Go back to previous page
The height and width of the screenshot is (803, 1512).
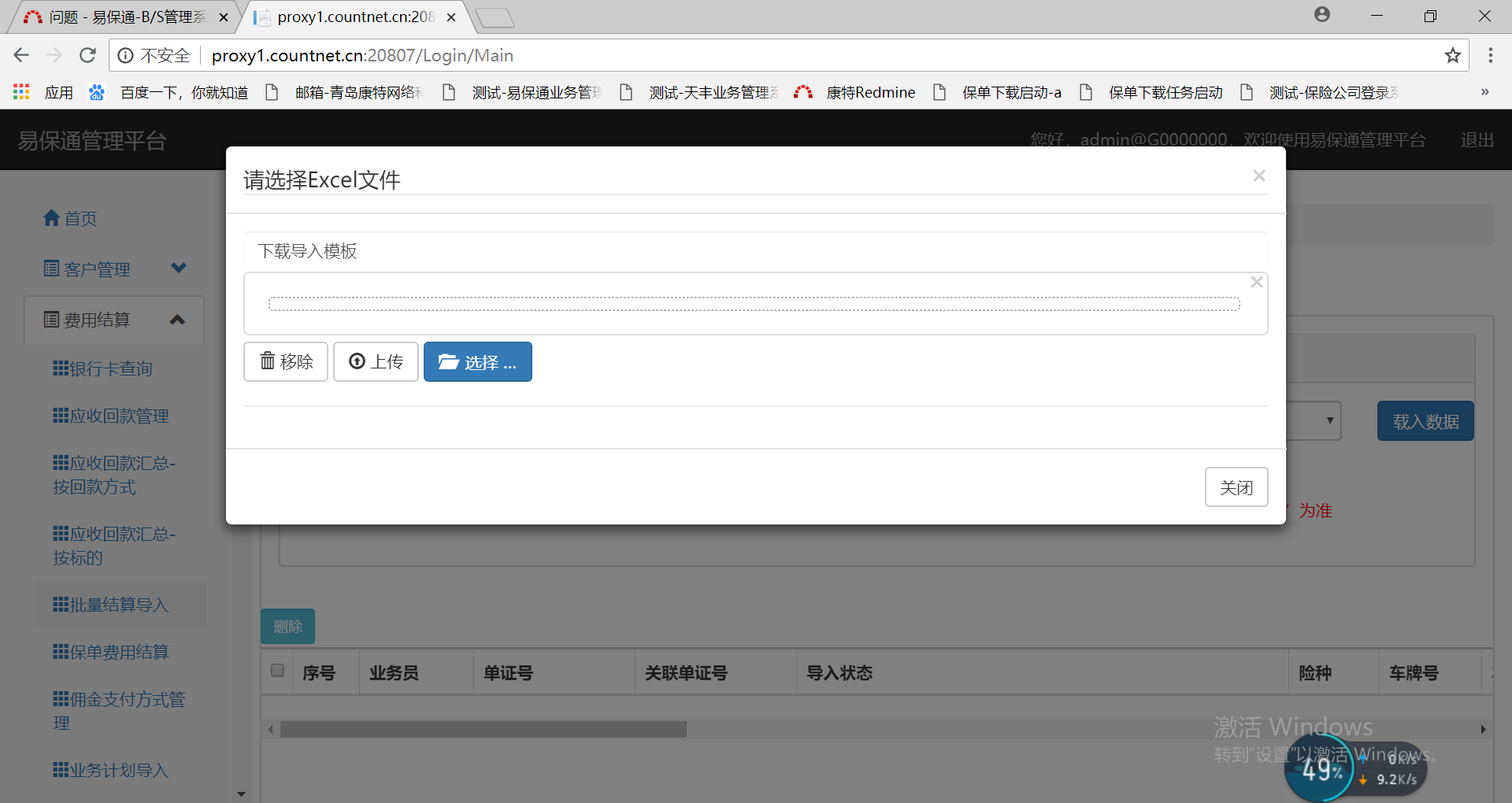[x=21, y=55]
